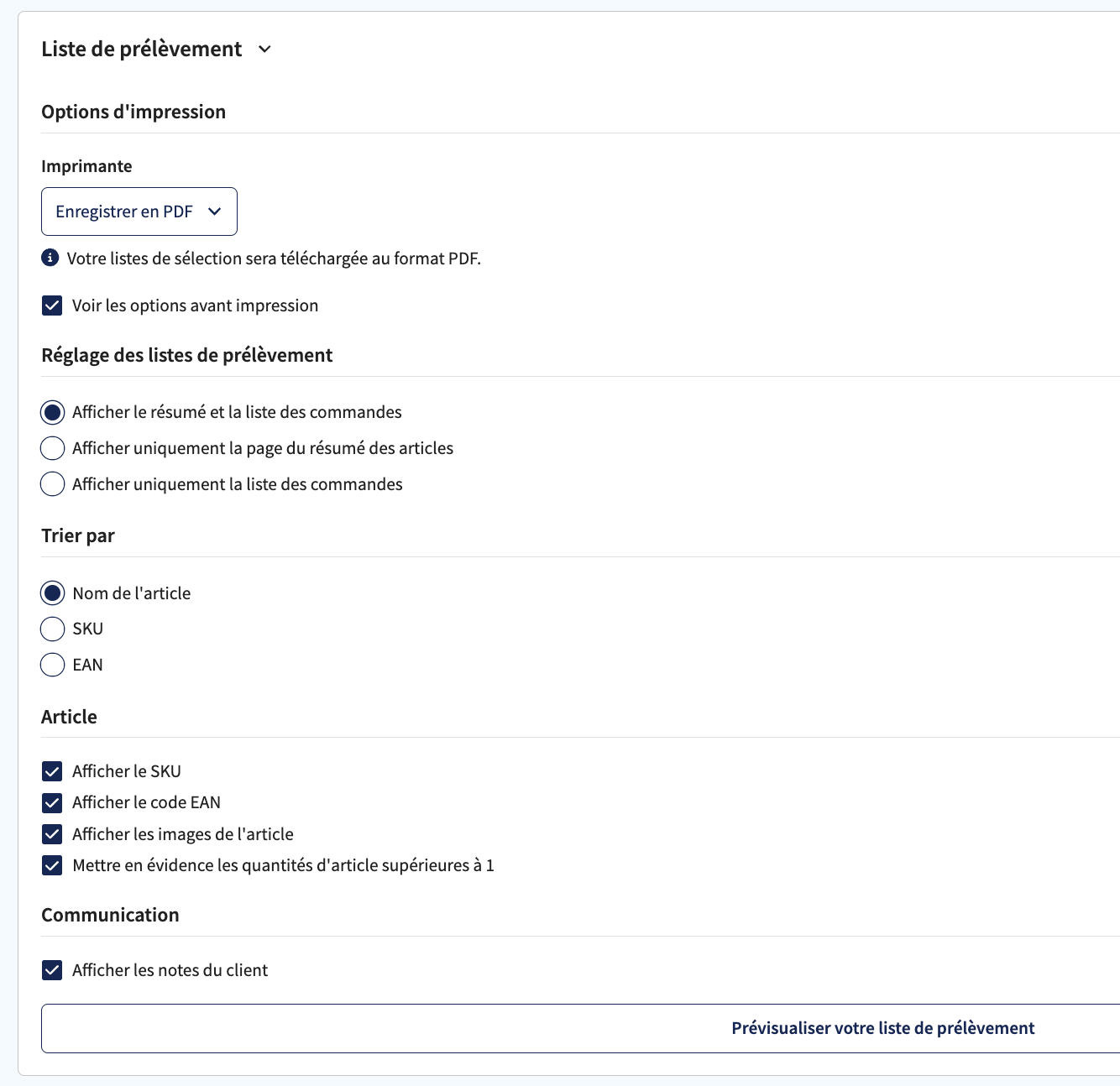Sort by SKU radio option
The height and width of the screenshot is (1086, 1120).
click(52, 629)
